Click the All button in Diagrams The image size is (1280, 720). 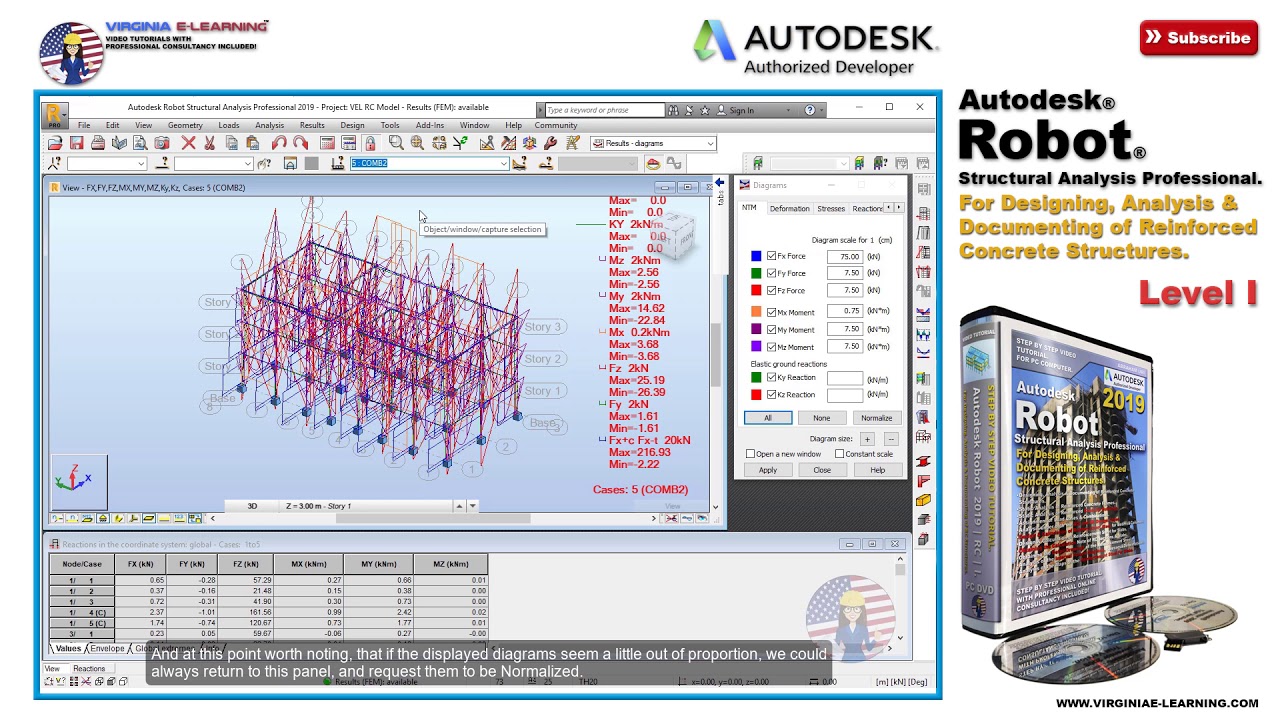pos(767,418)
